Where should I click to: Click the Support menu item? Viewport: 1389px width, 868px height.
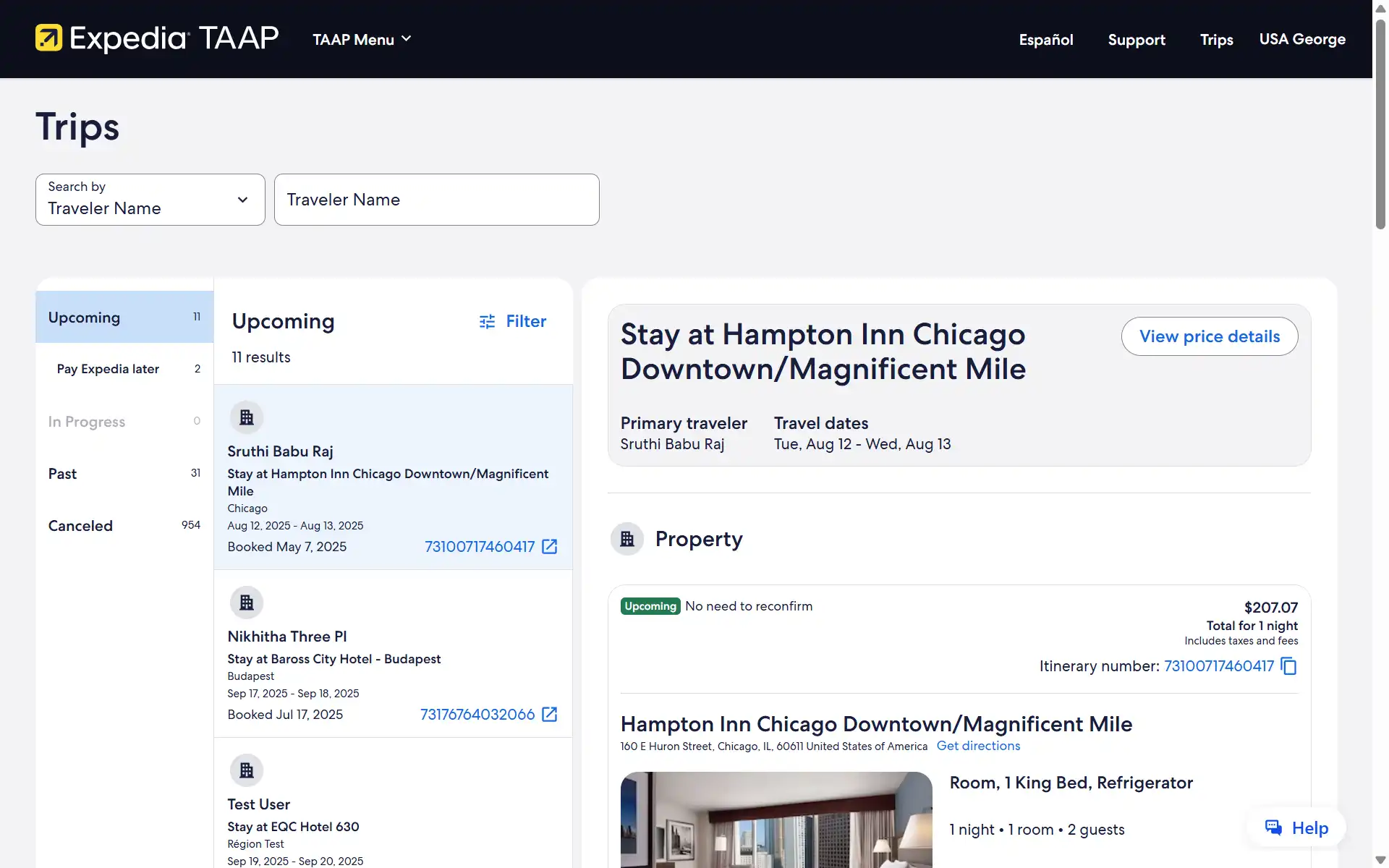[x=1136, y=38]
